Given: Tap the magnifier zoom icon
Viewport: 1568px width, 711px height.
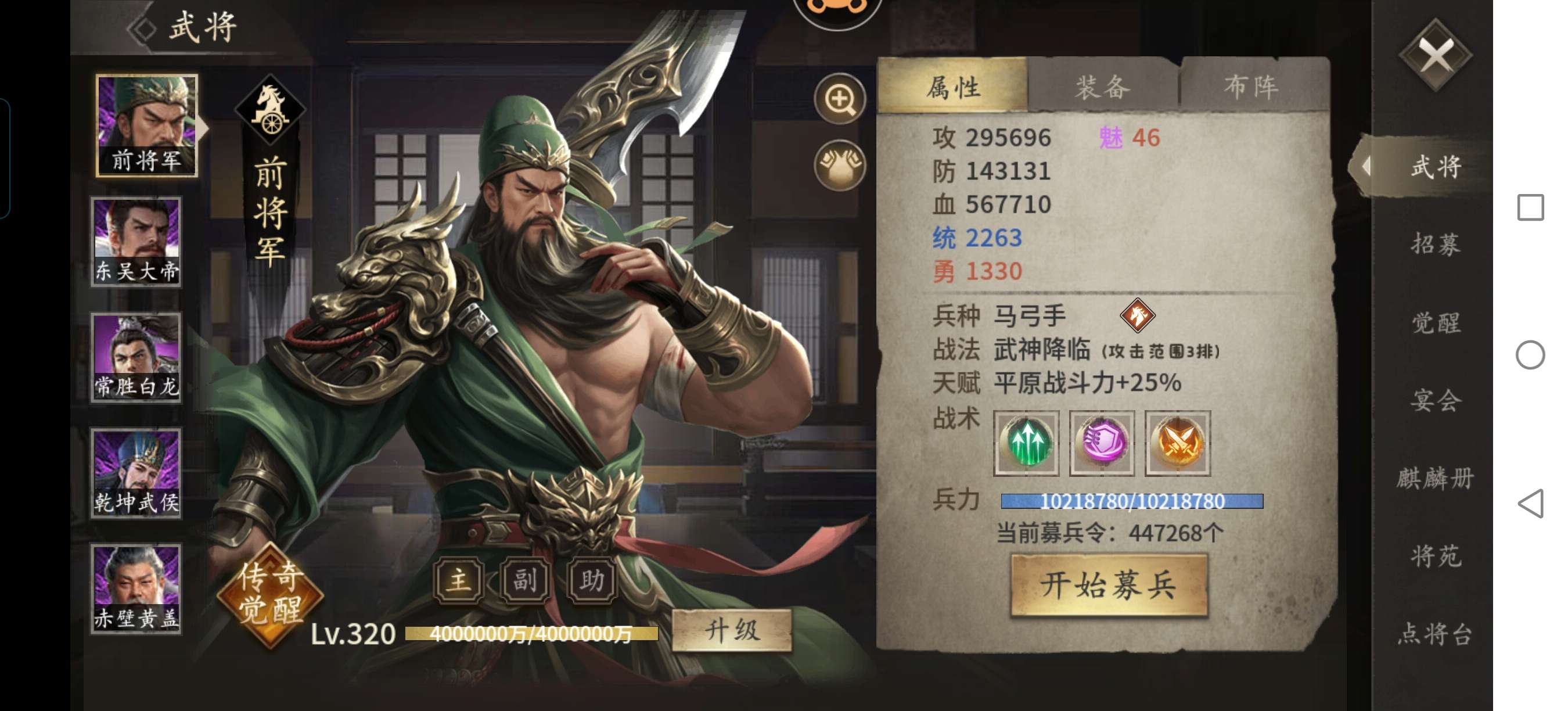Looking at the screenshot, I should (840, 99).
